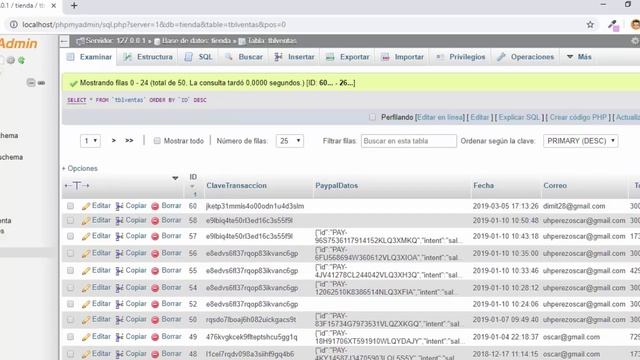Enable the Mostrar todo checkbox
Viewport: 640px width, 360px height.
[x=157, y=141]
